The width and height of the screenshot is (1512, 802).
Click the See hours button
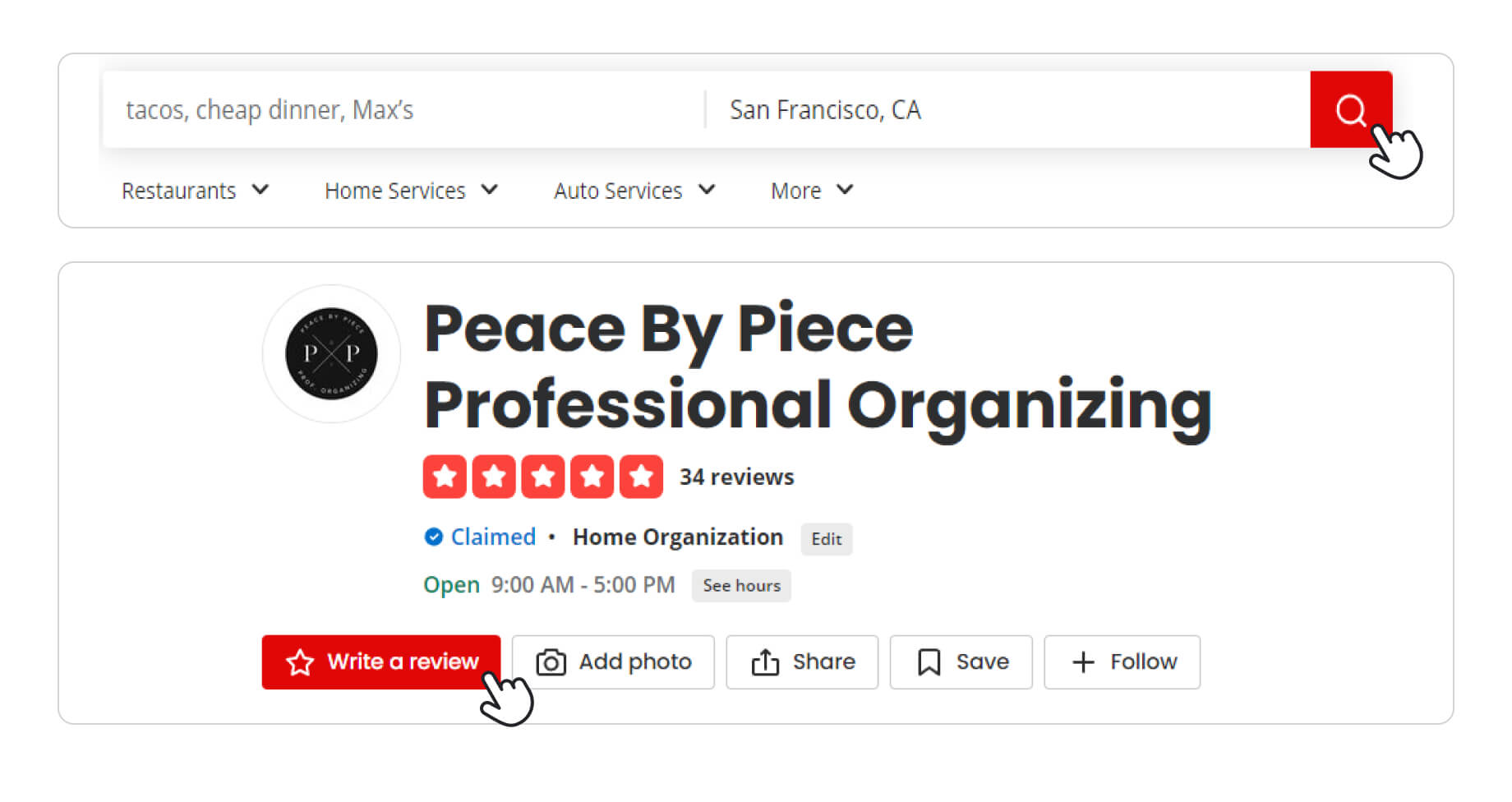click(741, 586)
